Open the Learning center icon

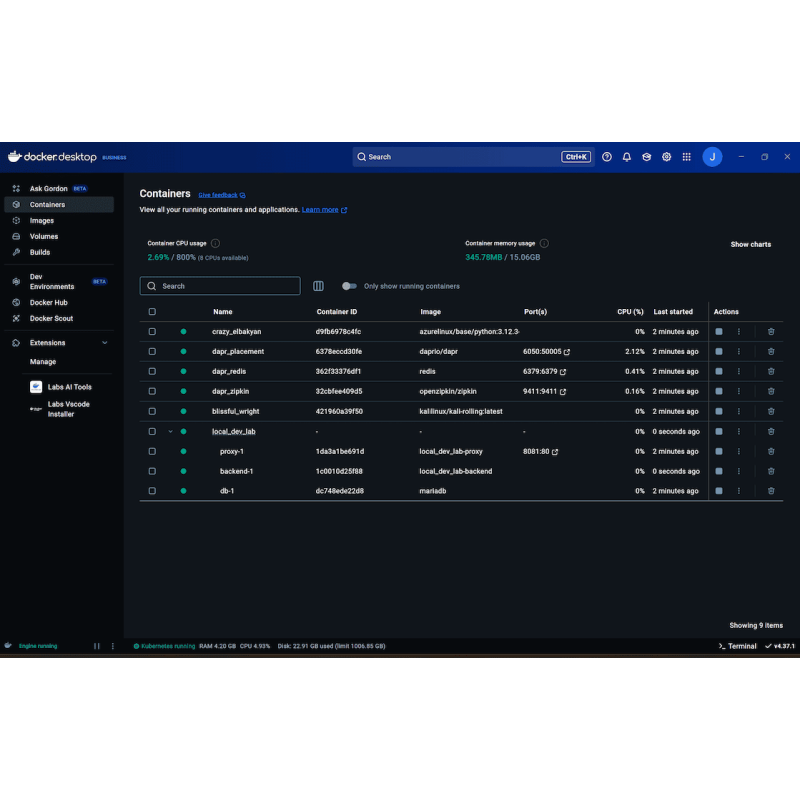point(646,157)
